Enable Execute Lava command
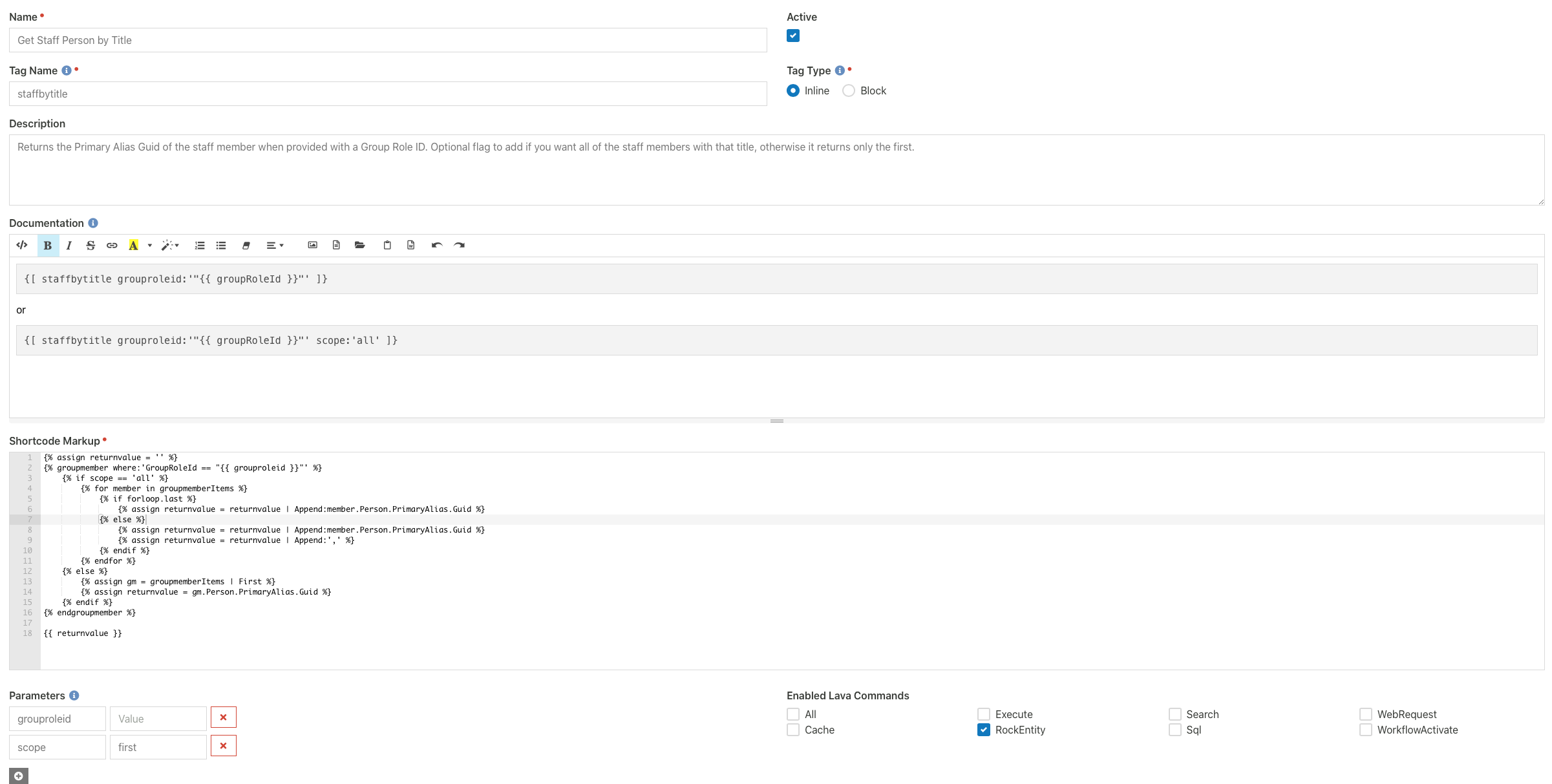The height and width of the screenshot is (784, 1552). pyautogui.click(x=984, y=714)
